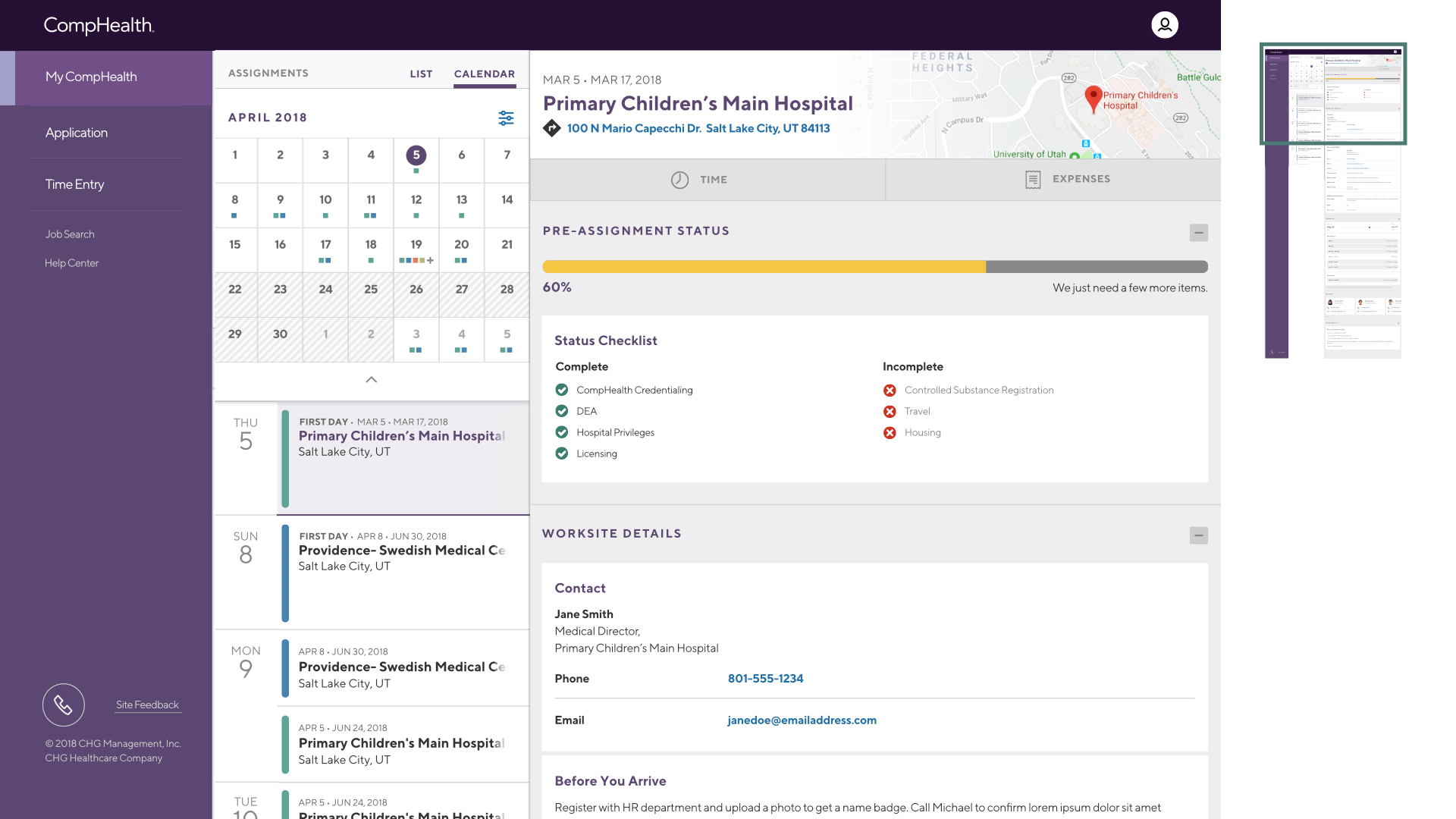Select May 3 on the calendar
This screenshot has width=1456, height=819.
(x=416, y=339)
